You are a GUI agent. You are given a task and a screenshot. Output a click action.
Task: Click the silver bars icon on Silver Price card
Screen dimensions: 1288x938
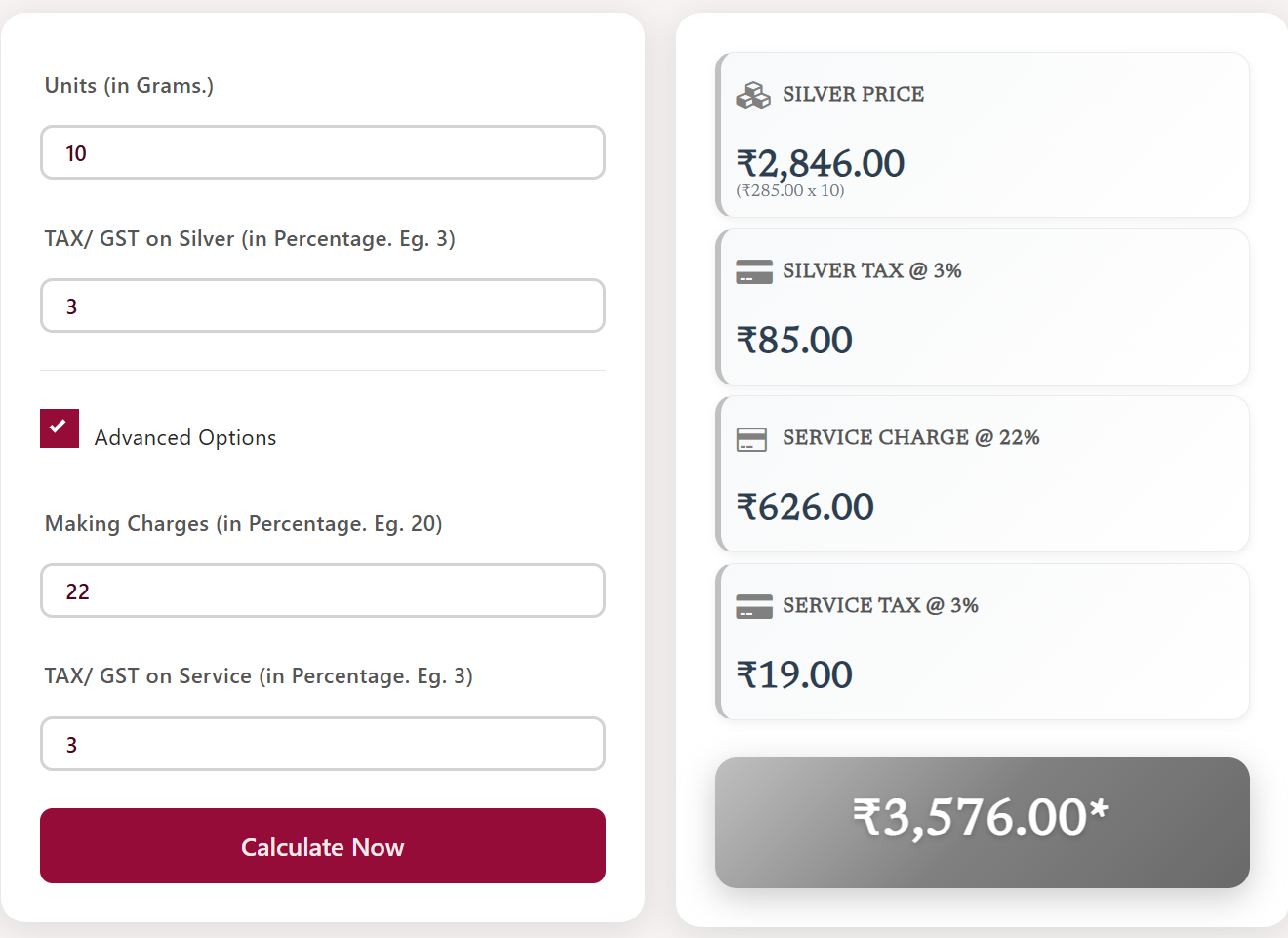751,94
